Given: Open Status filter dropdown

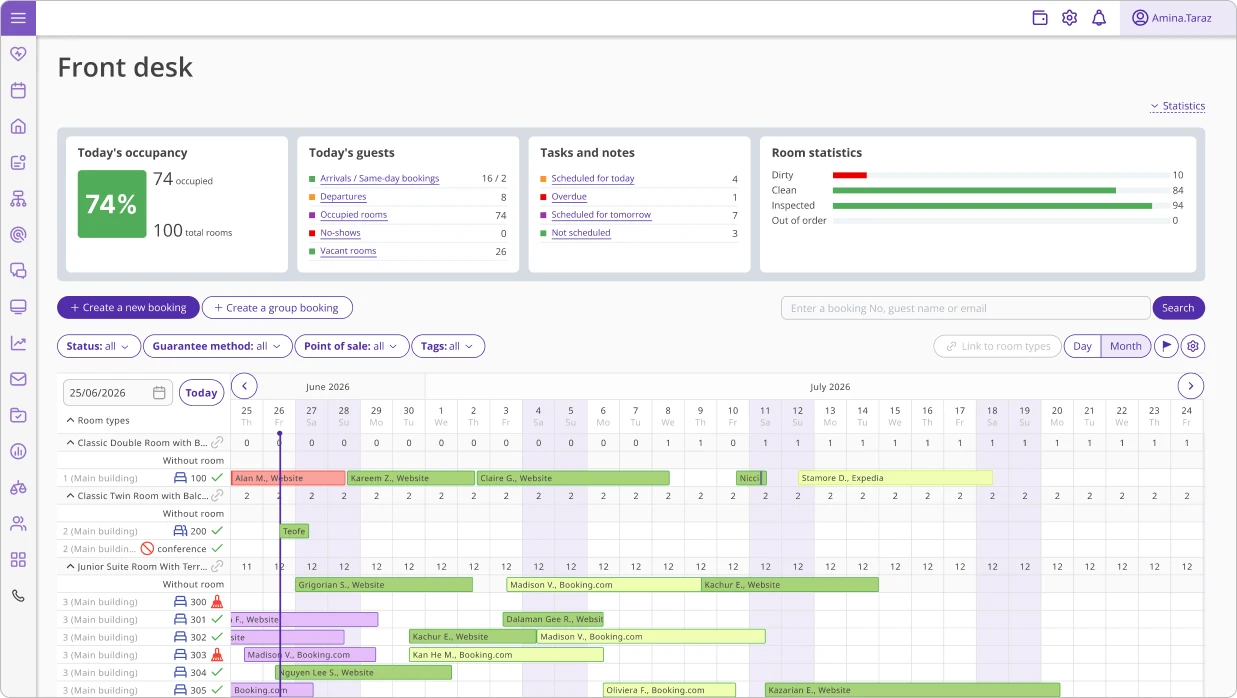Looking at the screenshot, I should click(x=98, y=346).
